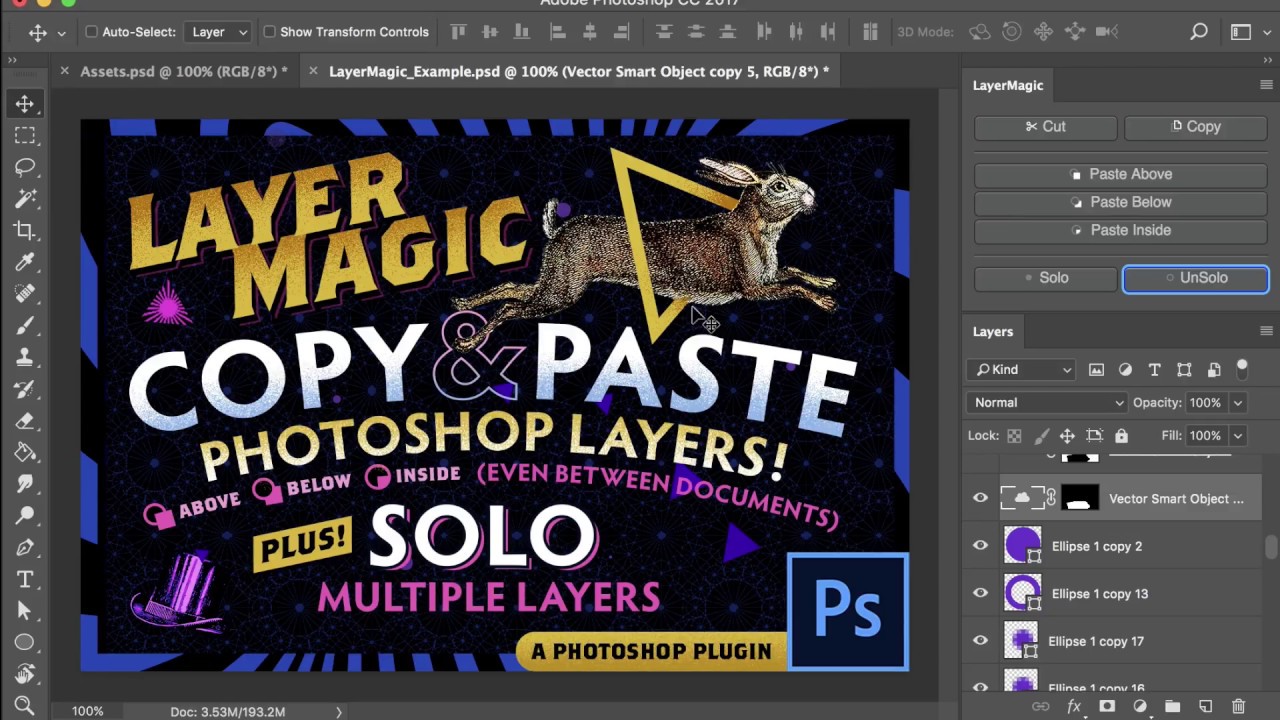Select the Spot Healing Brush tool
This screenshot has width=1280, height=720.
click(x=25, y=294)
